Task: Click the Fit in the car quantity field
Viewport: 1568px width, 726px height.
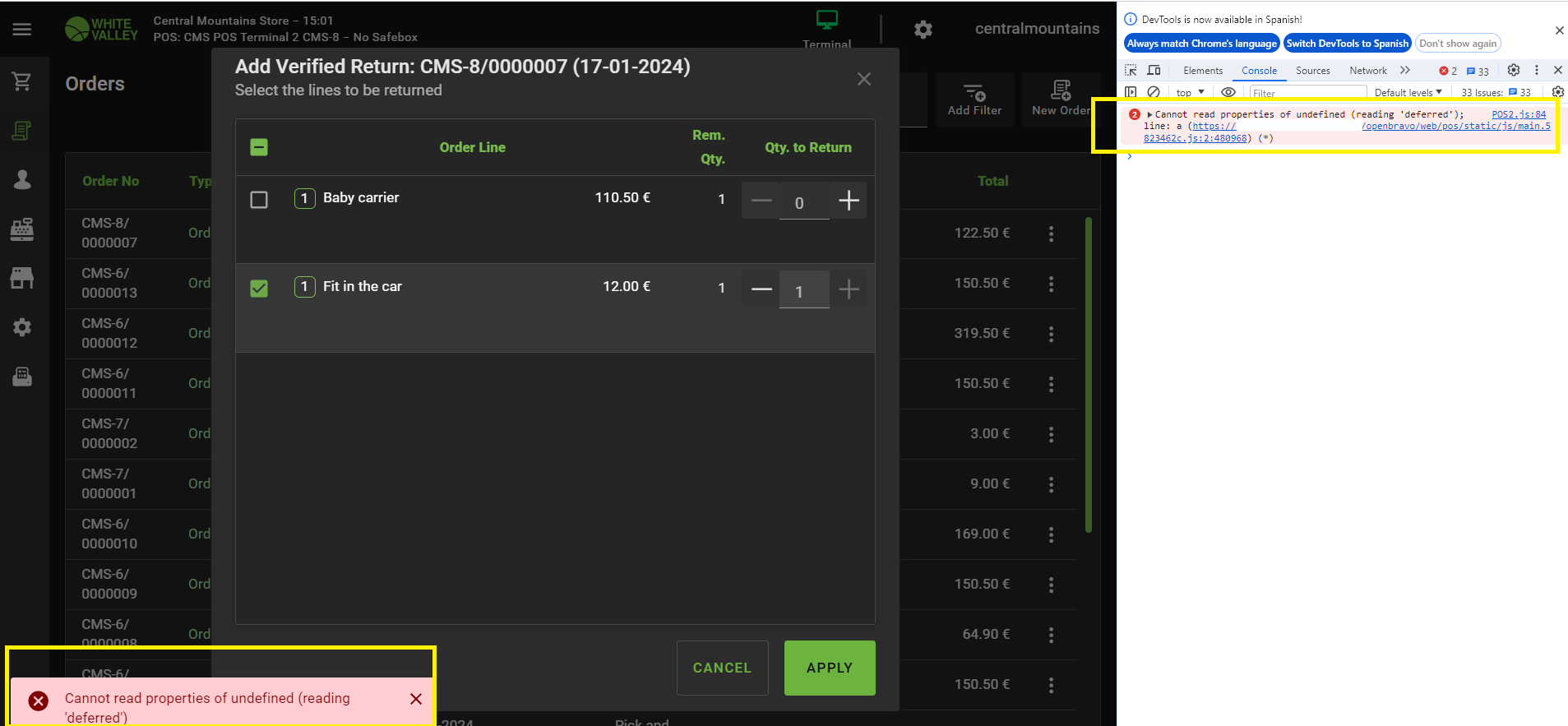Action: coord(804,291)
